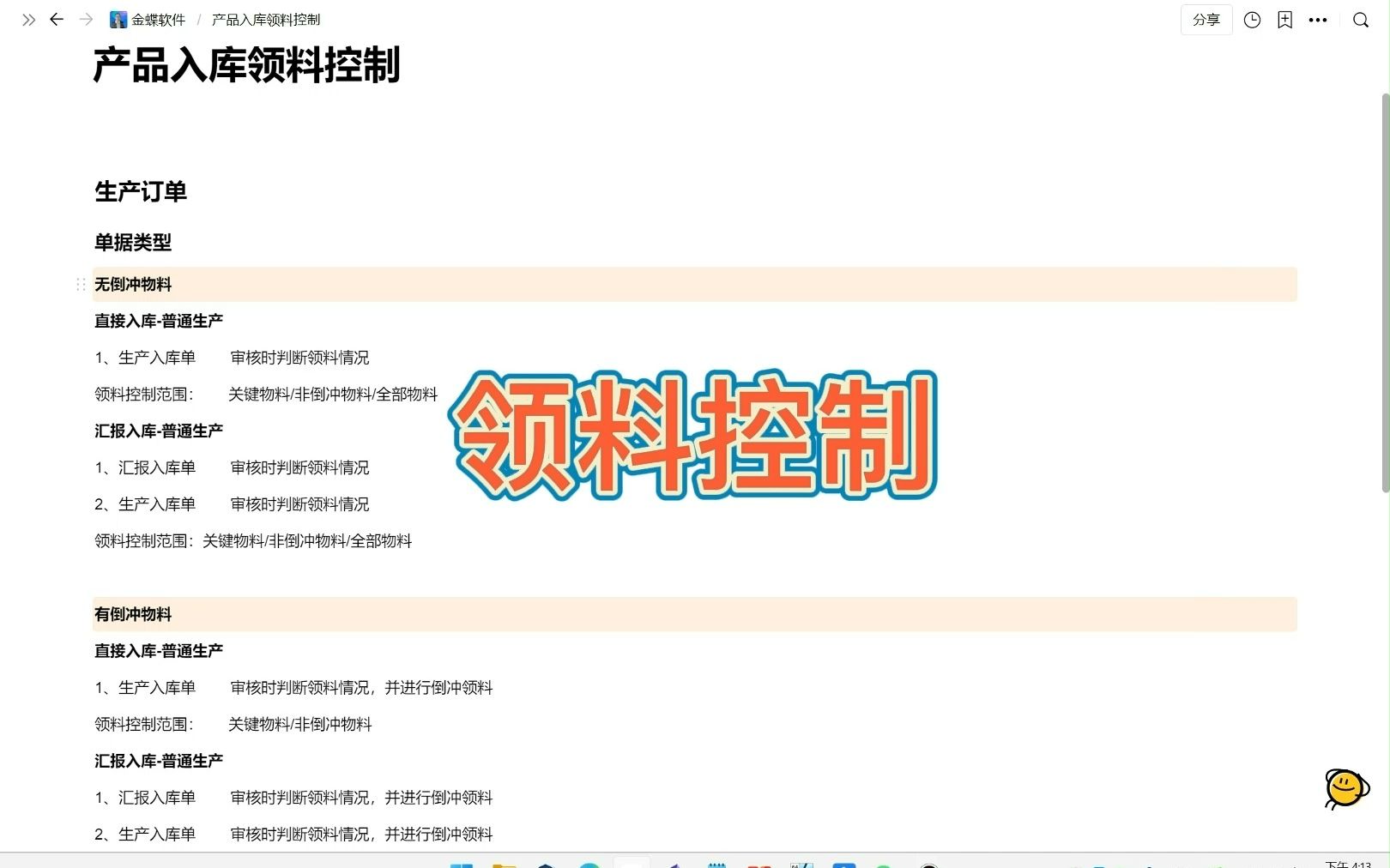This screenshot has width=1390, height=868.
Task: Click line 2、生产入库单 审核时判断领料情况,并进行倒冲领料
Action: pyautogui.click(x=293, y=835)
